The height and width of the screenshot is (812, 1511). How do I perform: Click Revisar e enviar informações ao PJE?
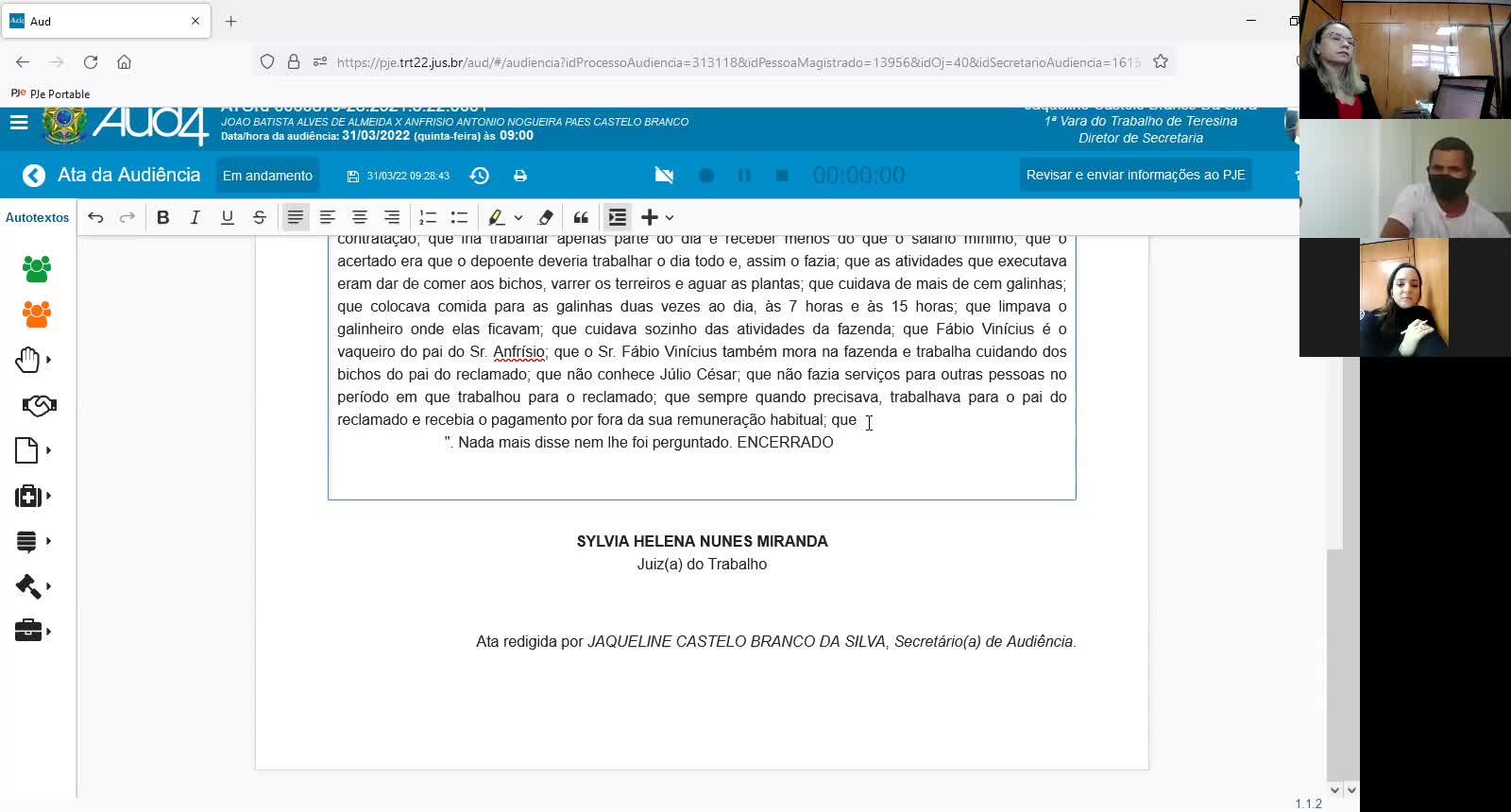pos(1135,175)
